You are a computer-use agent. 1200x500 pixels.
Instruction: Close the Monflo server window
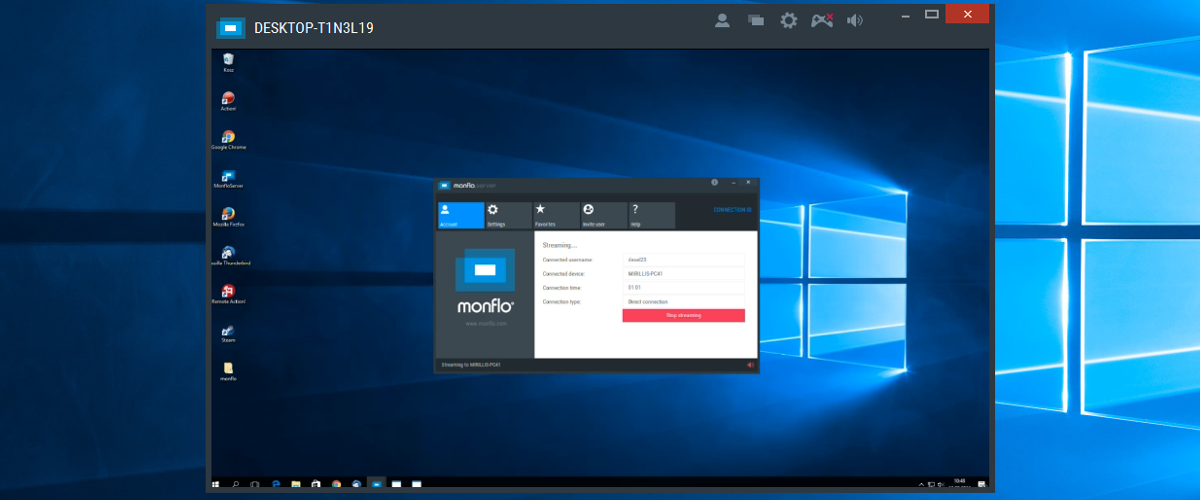[x=748, y=183]
